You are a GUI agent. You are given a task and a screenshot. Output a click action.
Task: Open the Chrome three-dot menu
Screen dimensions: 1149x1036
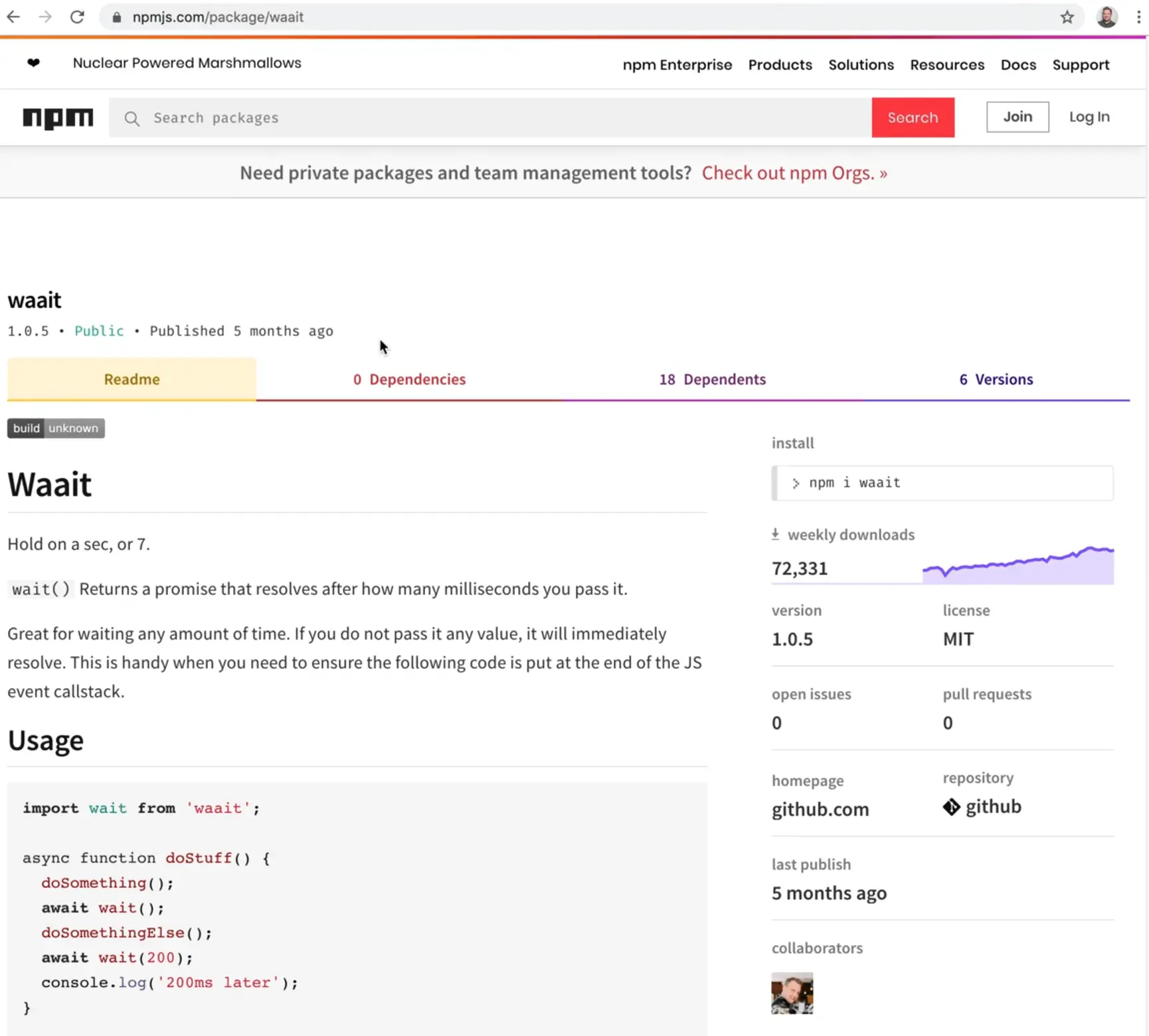(1138, 17)
